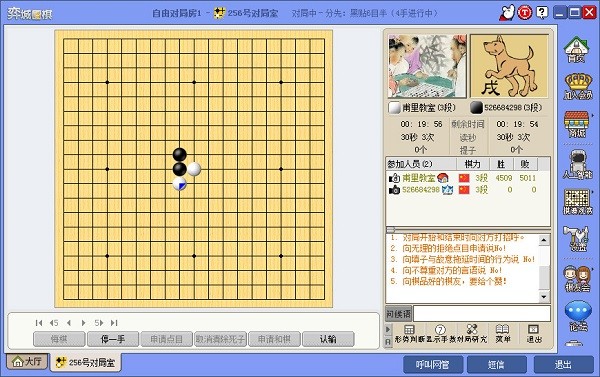Go back five moves
The height and width of the screenshot is (377, 600).
pos(54,323)
